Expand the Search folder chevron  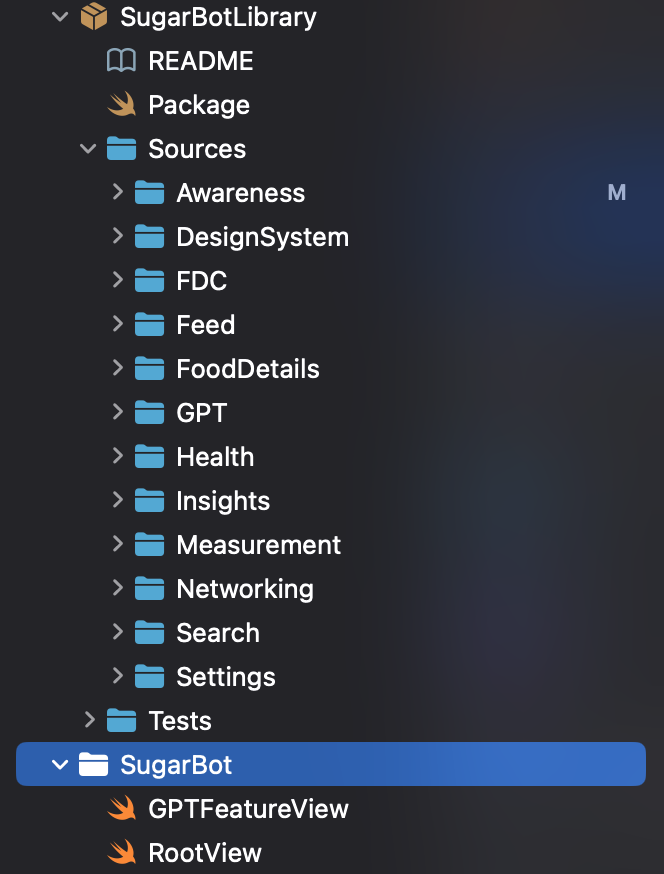tap(118, 632)
